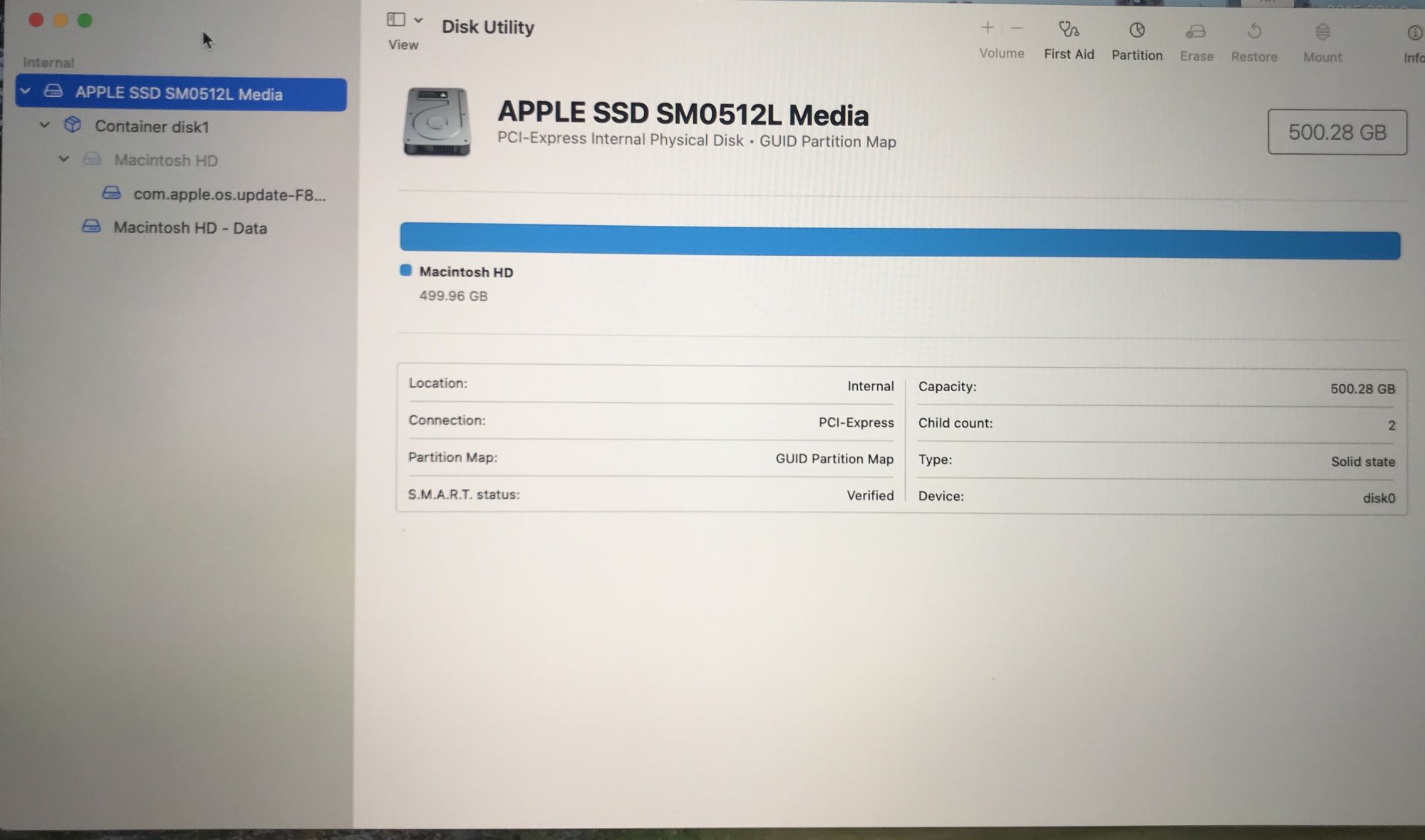Open the Partition tool
The image size is (1425, 840).
(1136, 31)
